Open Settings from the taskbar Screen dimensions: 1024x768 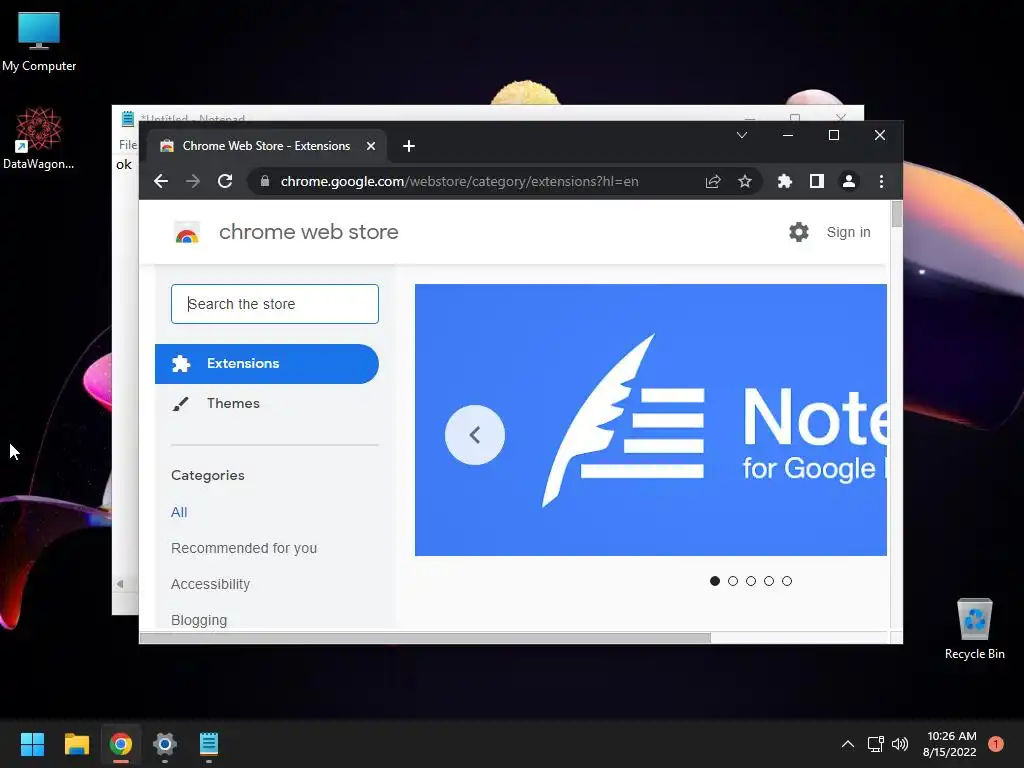coord(165,744)
